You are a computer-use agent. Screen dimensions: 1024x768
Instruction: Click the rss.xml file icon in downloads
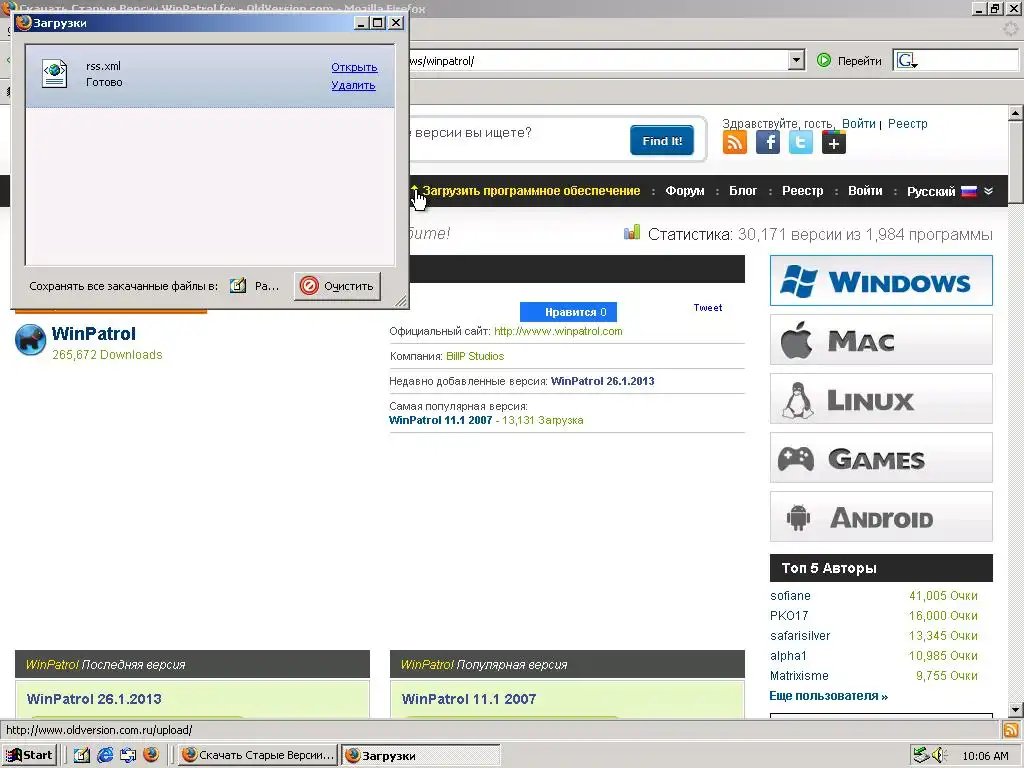pyautogui.click(x=54, y=74)
